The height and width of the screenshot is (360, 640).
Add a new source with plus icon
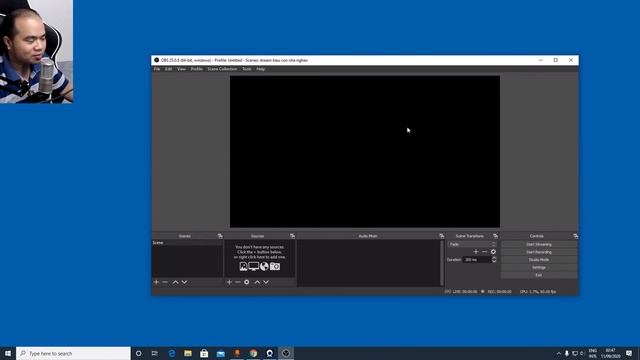pos(229,282)
